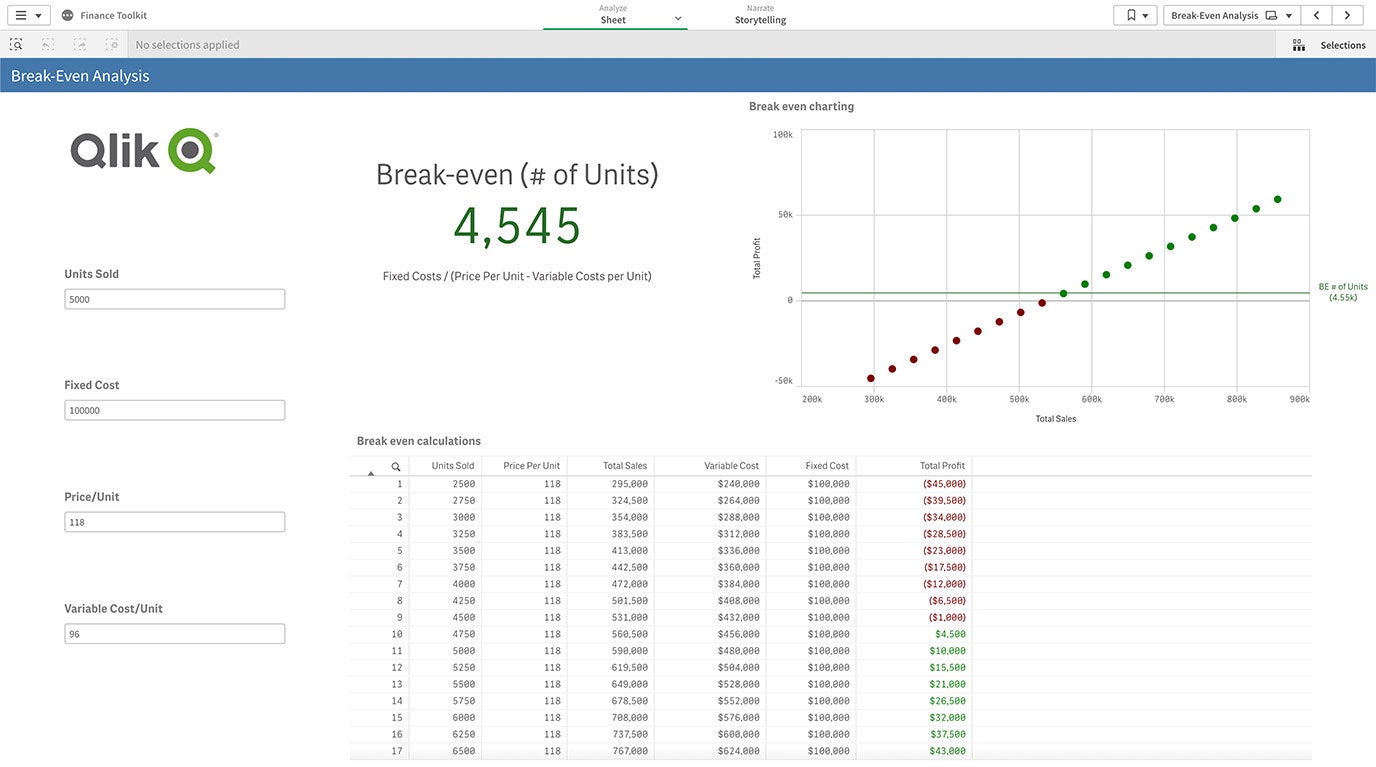Select the ($45,000) Total Profit cell

[x=944, y=484]
